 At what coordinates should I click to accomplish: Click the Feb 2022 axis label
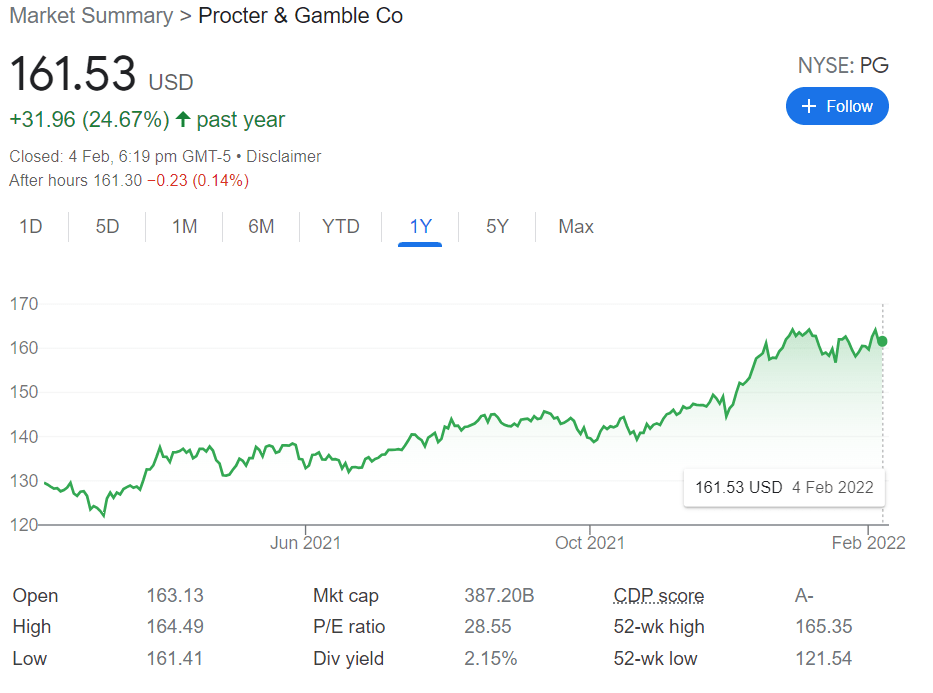click(x=868, y=543)
